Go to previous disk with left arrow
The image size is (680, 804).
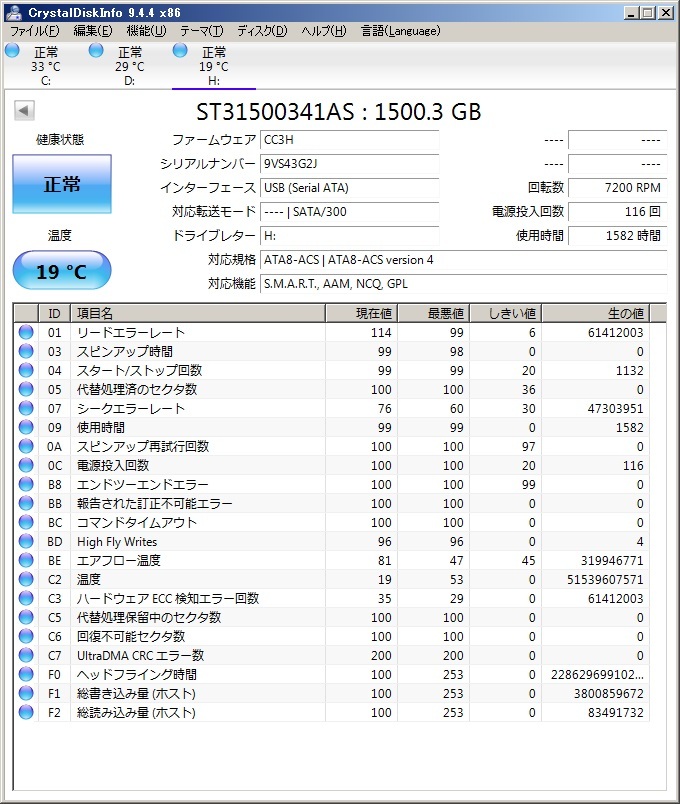[x=24, y=110]
